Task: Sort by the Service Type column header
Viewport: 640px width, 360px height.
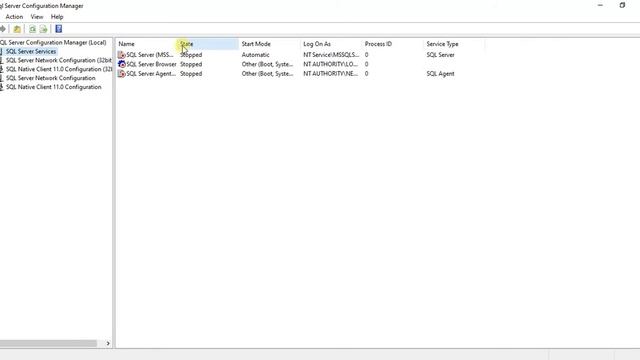Action: coord(454,44)
